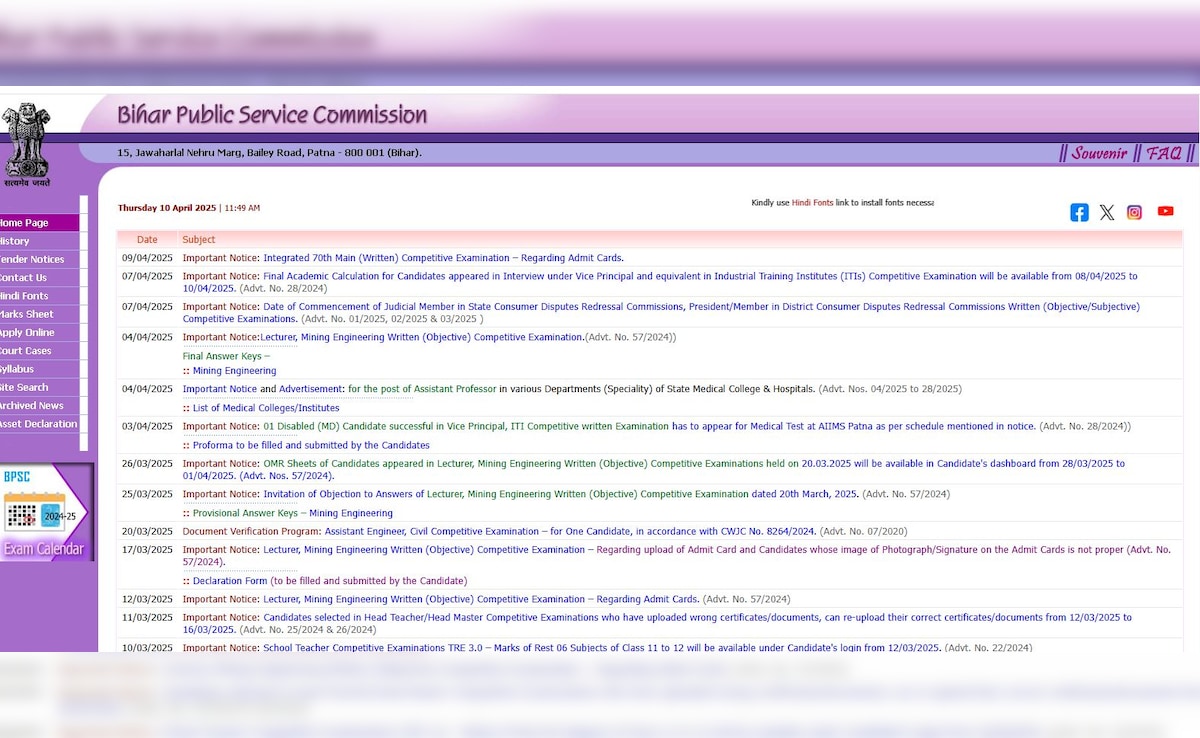This screenshot has width=1200, height=738.
Task: Open the Souvenir link
Action: [1098, 153]
